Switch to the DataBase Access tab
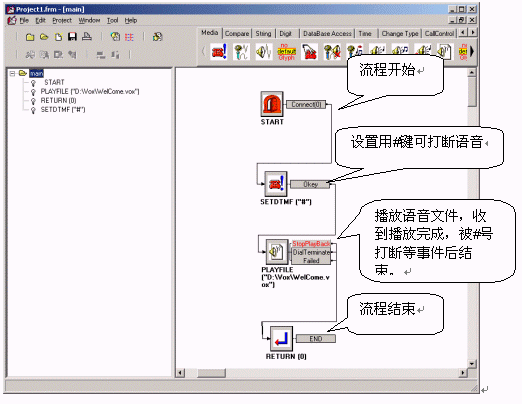The image size is (522, 404). (327, 33)
